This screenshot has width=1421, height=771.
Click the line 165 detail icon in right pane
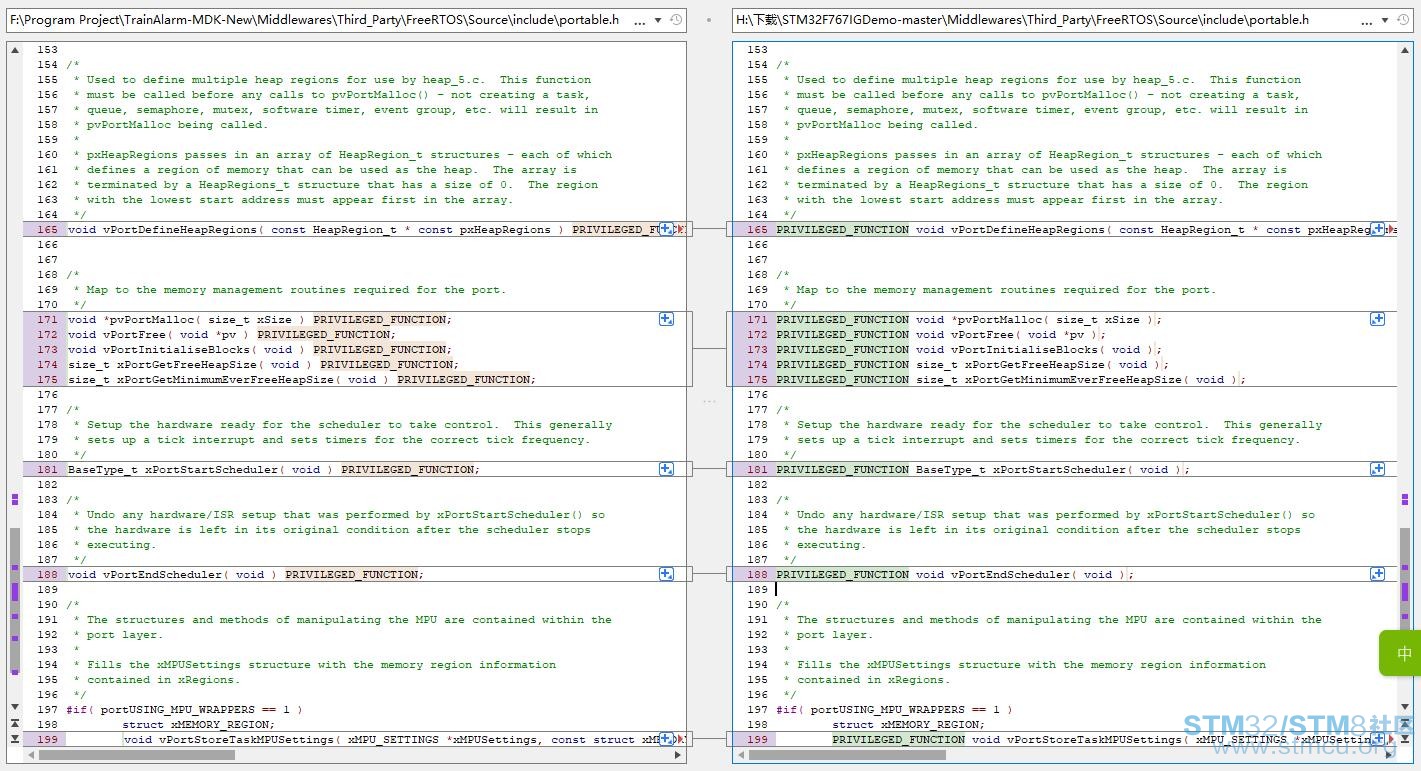pyautogui.click(x=1377, y=229)
